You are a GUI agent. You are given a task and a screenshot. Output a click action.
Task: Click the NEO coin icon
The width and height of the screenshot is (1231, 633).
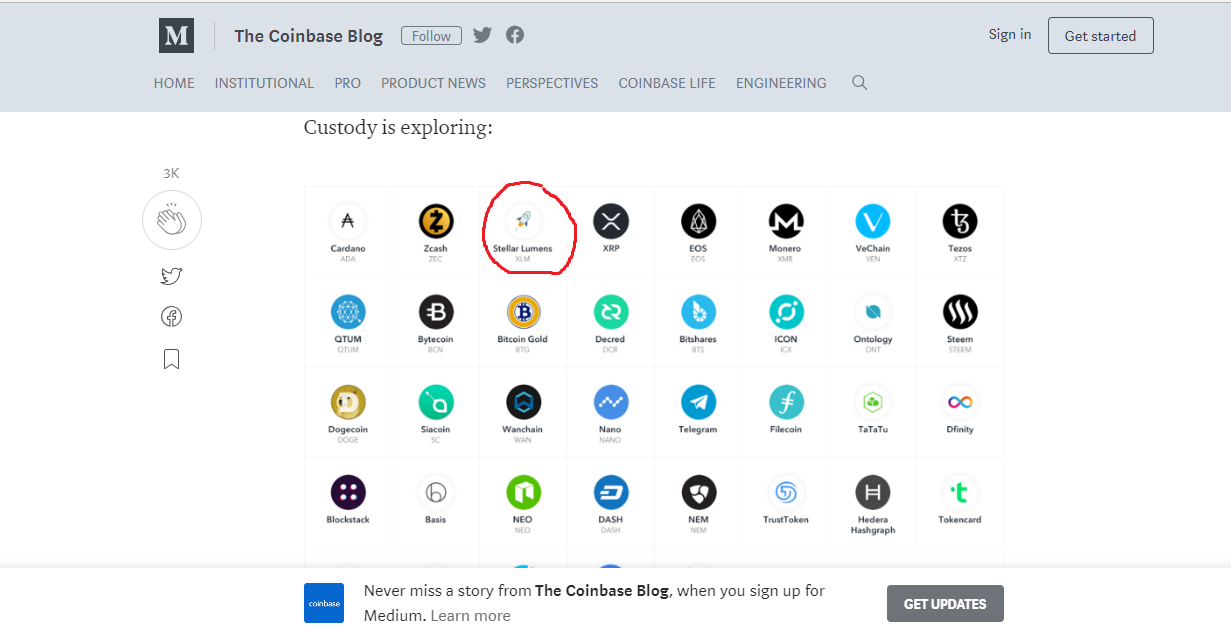(x=523, y=492)
